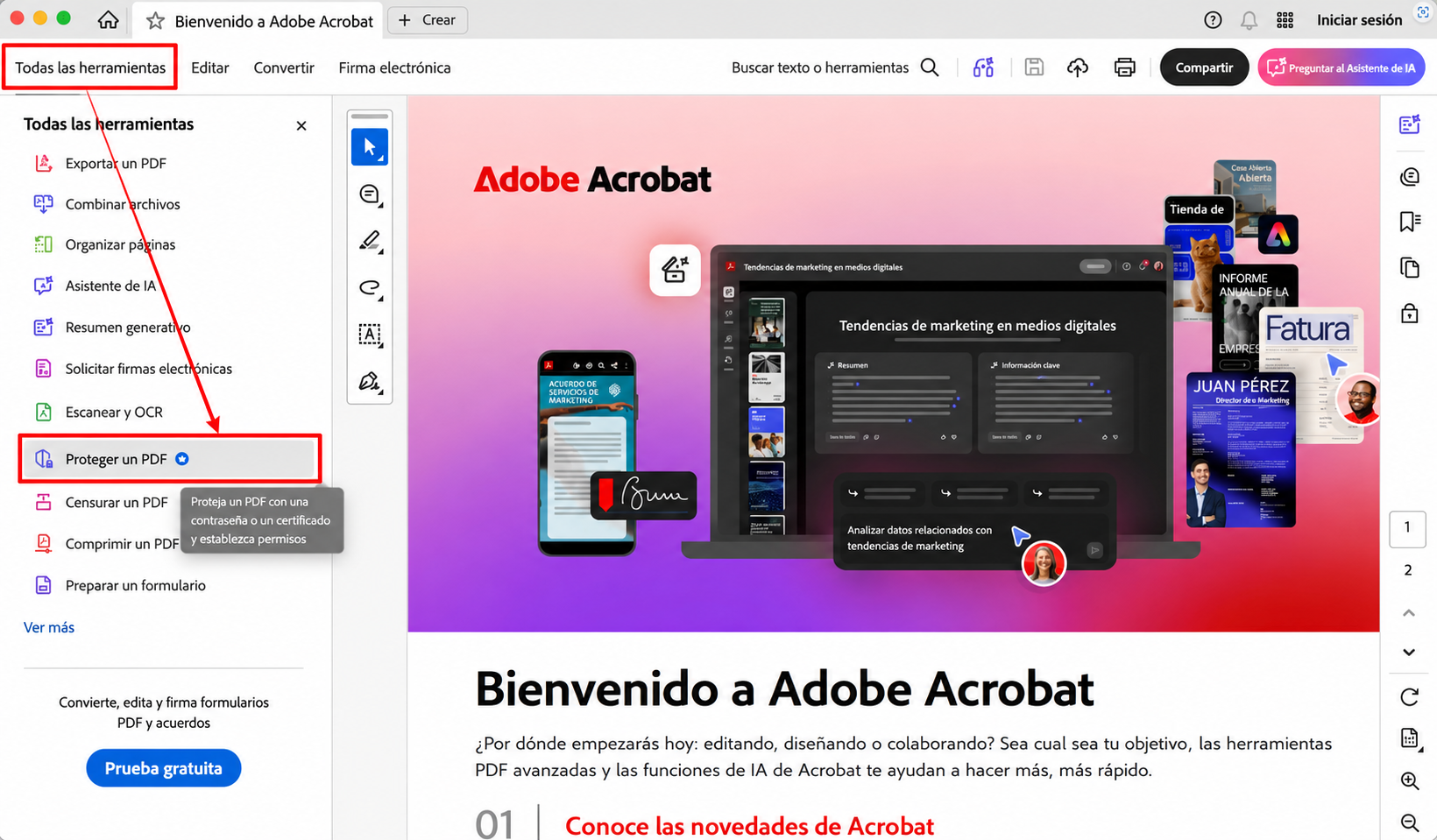
Task: Open the AI assistant panel icon at right
Action: click(x=1409, y=124)
